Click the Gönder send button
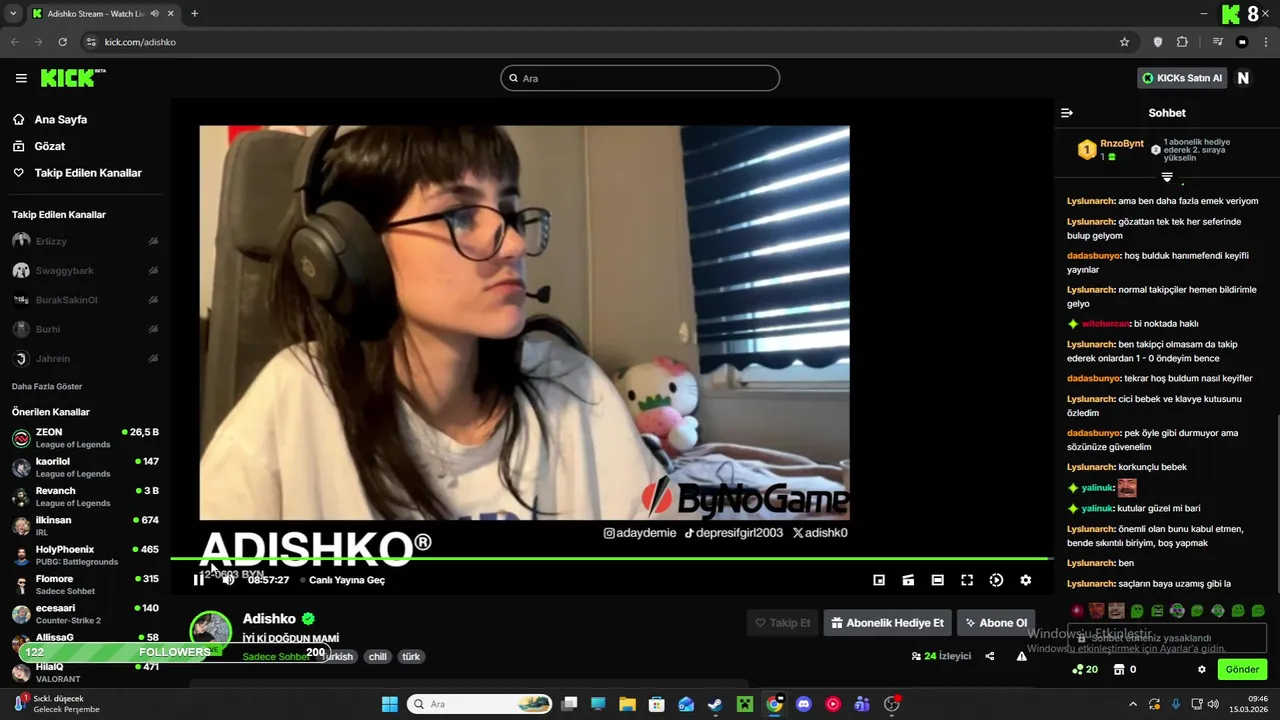Image resolution: width=1280 pixels, height=720 pixels. (1242, 669)
